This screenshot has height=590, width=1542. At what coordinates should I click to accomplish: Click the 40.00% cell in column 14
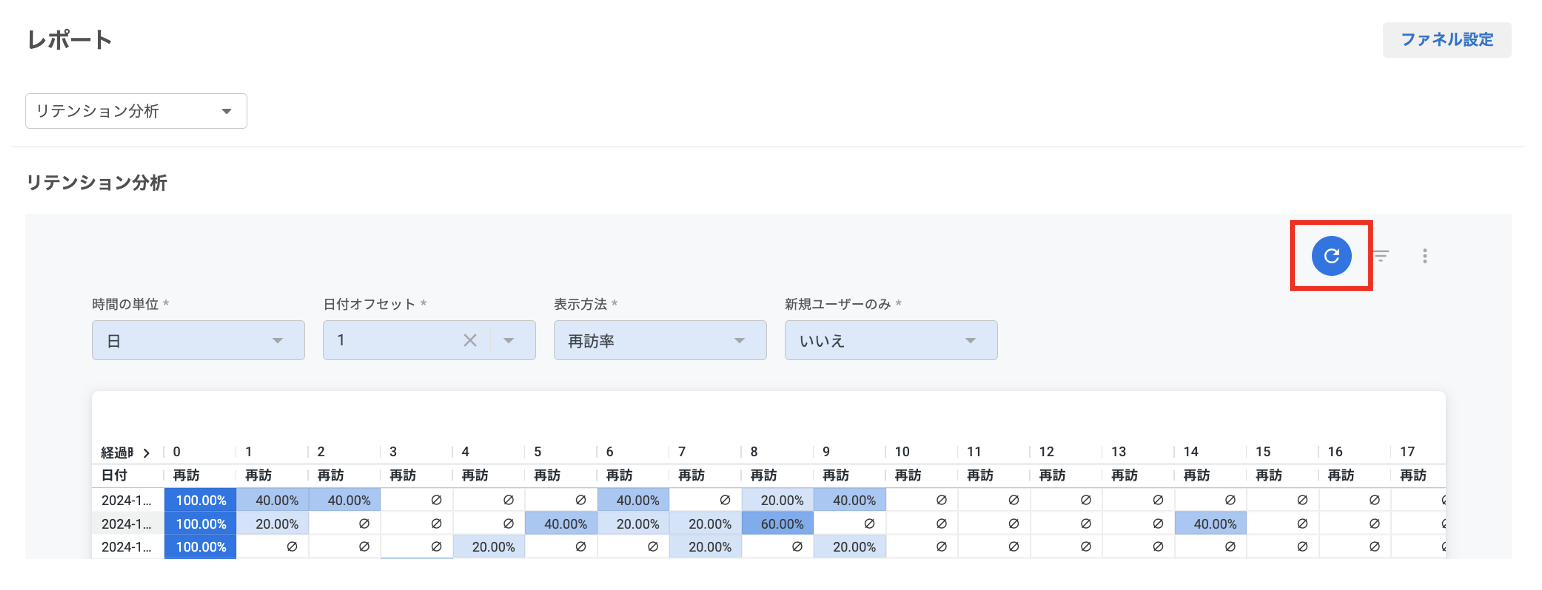click(1210, 523)
